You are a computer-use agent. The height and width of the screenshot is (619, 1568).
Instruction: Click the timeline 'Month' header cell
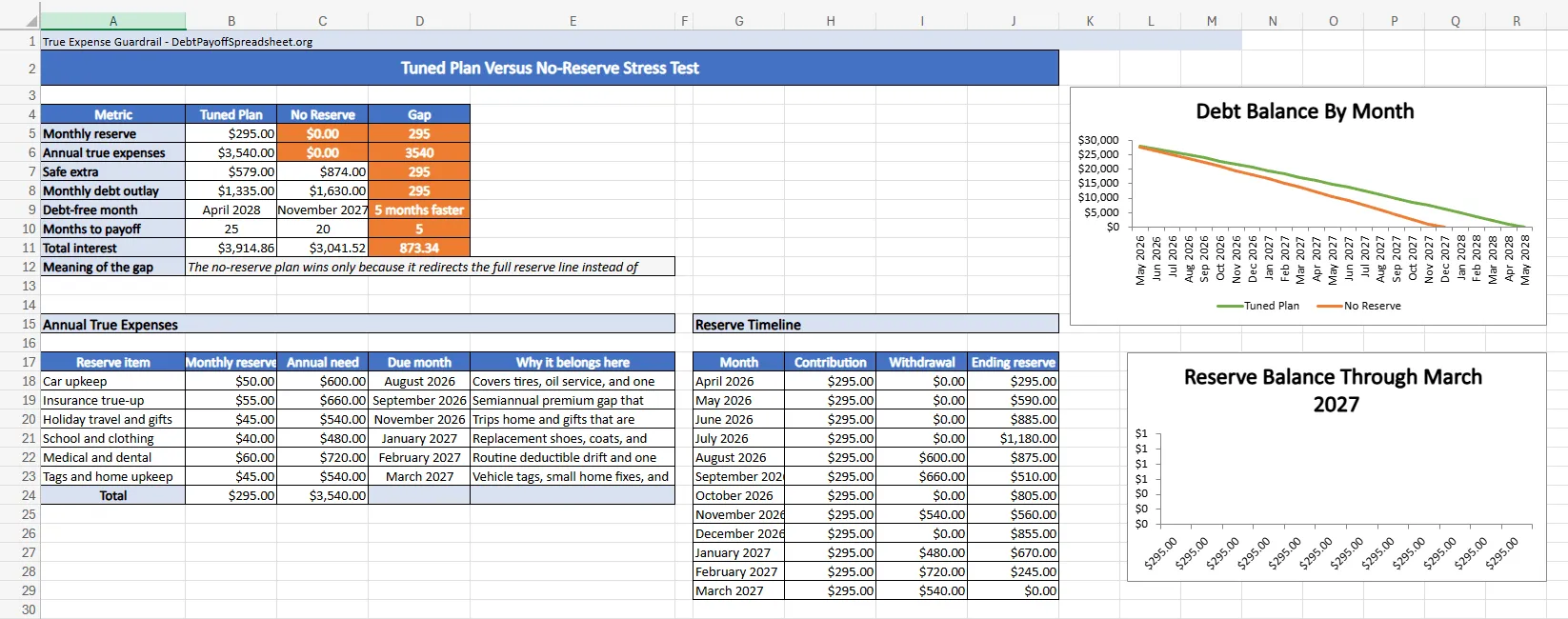pos(739,362)
